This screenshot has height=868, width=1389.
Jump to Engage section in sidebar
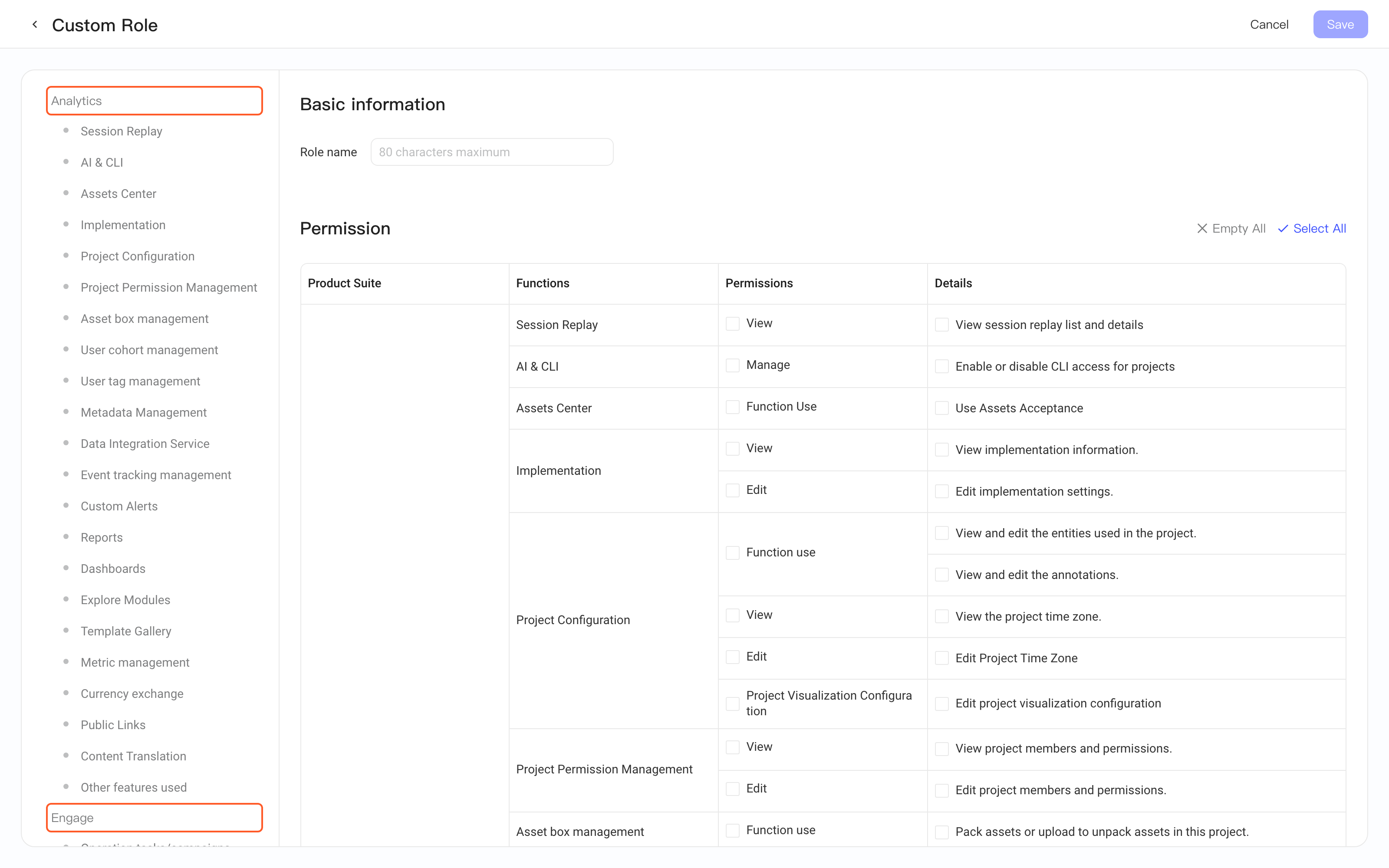pyautogui.click(x=155, y=818)
